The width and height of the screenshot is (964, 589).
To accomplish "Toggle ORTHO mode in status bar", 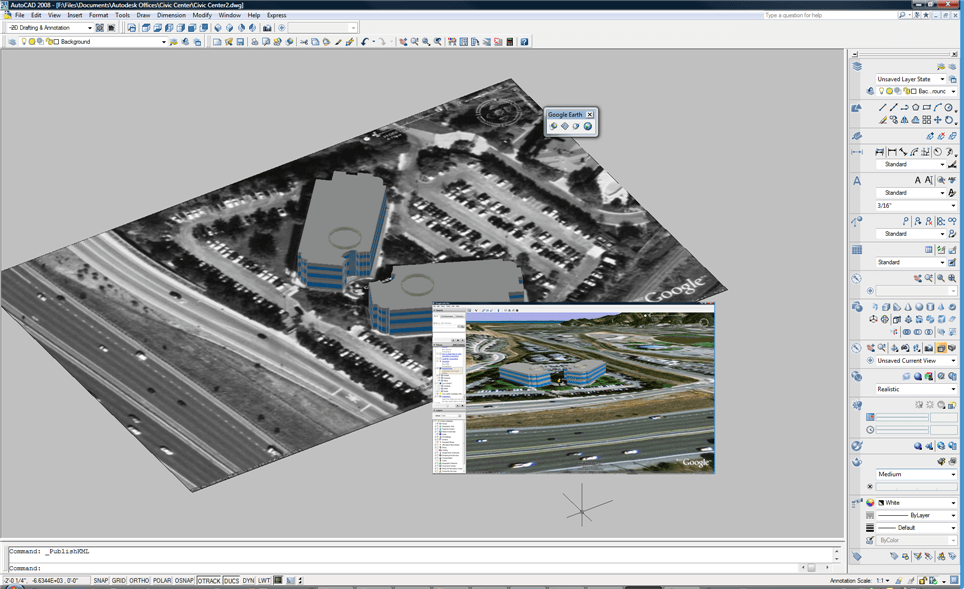I will point(139,580).
